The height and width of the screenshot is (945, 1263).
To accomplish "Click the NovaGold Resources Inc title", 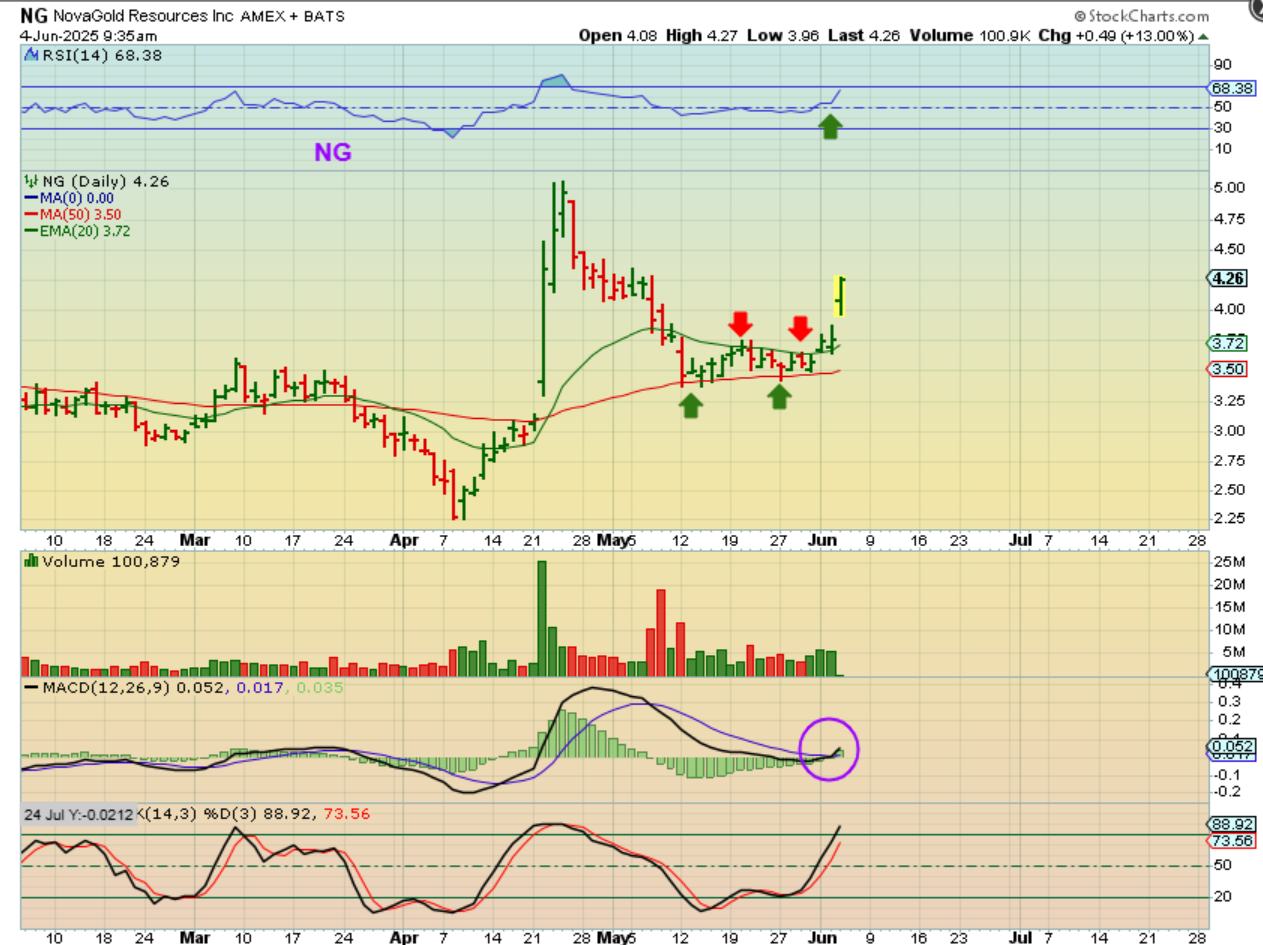I will coord(145,15).
